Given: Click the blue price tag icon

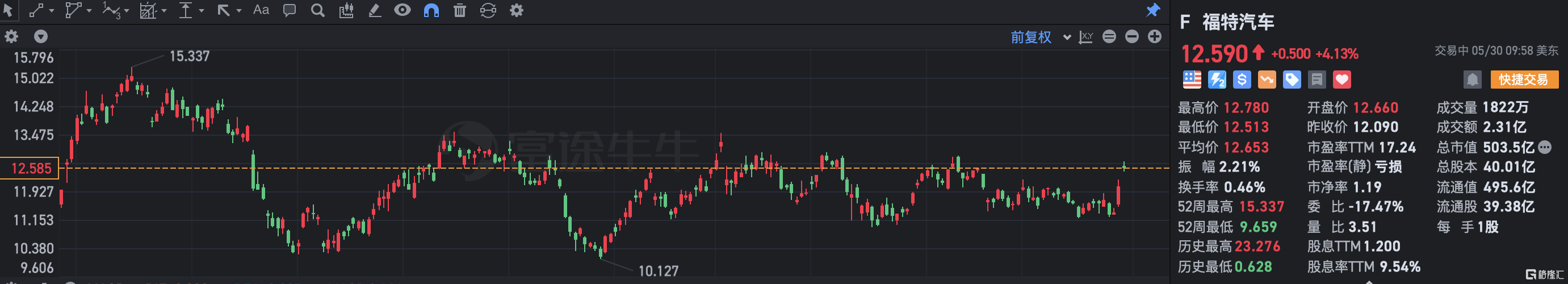Looking at the screenshot, I should pos(1292,80).
